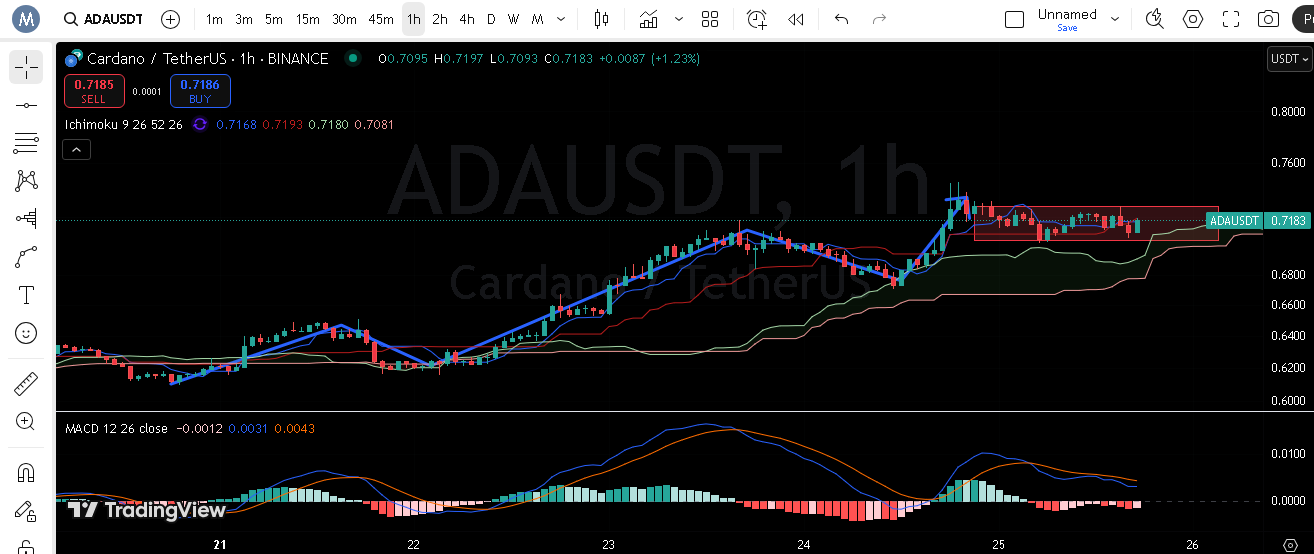Viewport: 1314px width, 554px height.
Task: Open time axis settings gear icon
Action: point(1289,545)
